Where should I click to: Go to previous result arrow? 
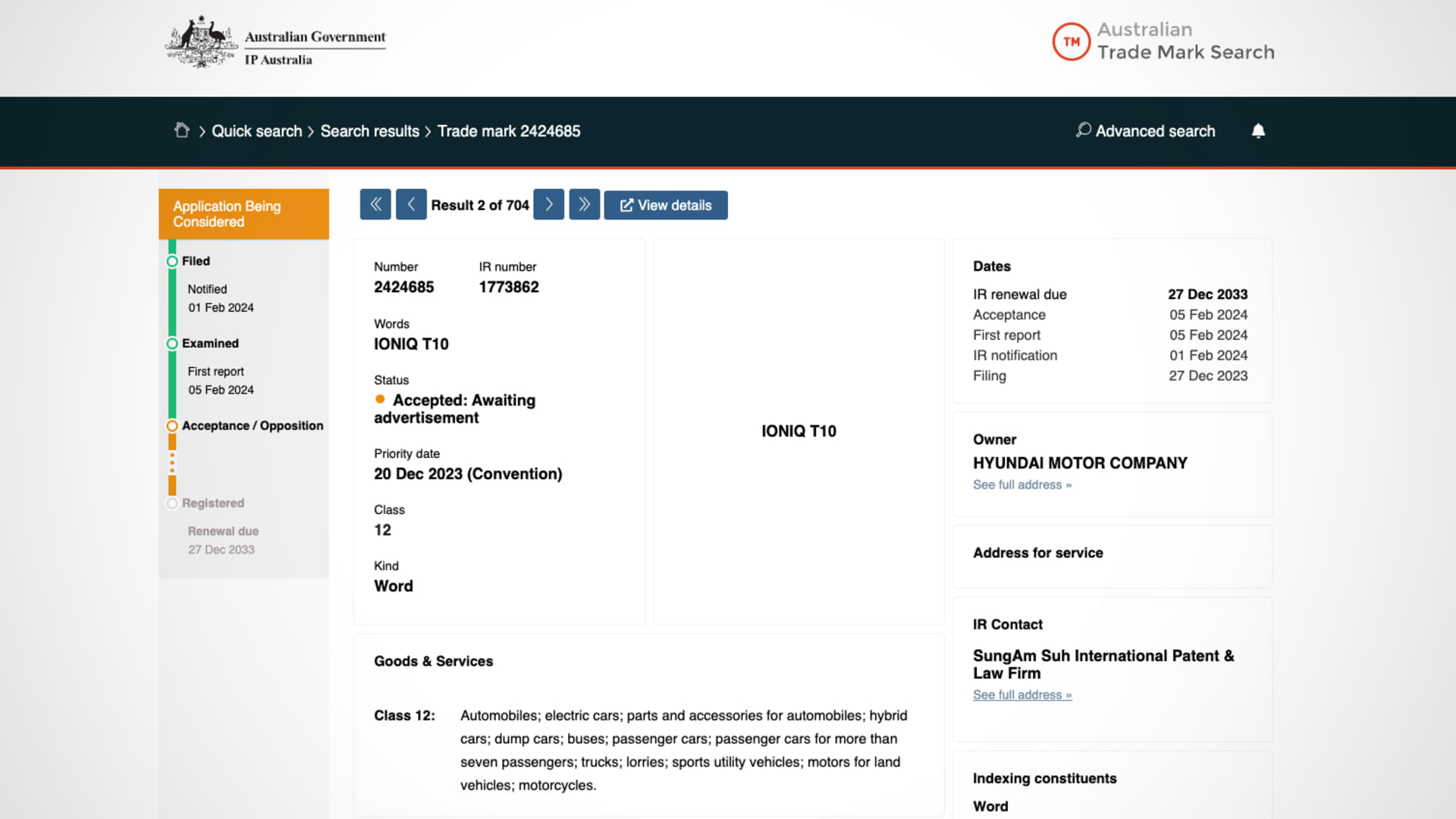[x=411, y=205]
